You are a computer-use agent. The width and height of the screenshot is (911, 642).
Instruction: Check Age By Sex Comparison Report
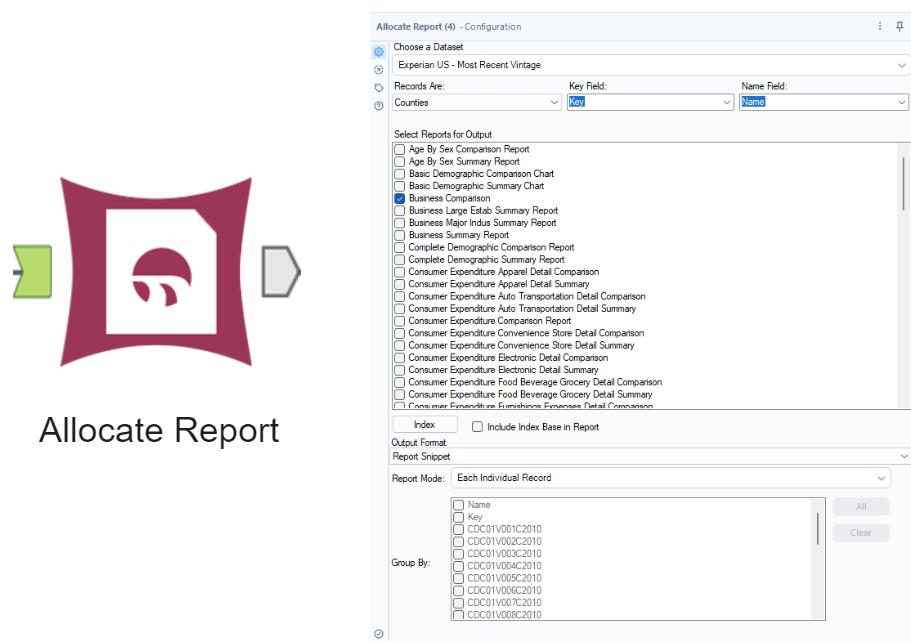pyautogui.click(x=400, y=149)
